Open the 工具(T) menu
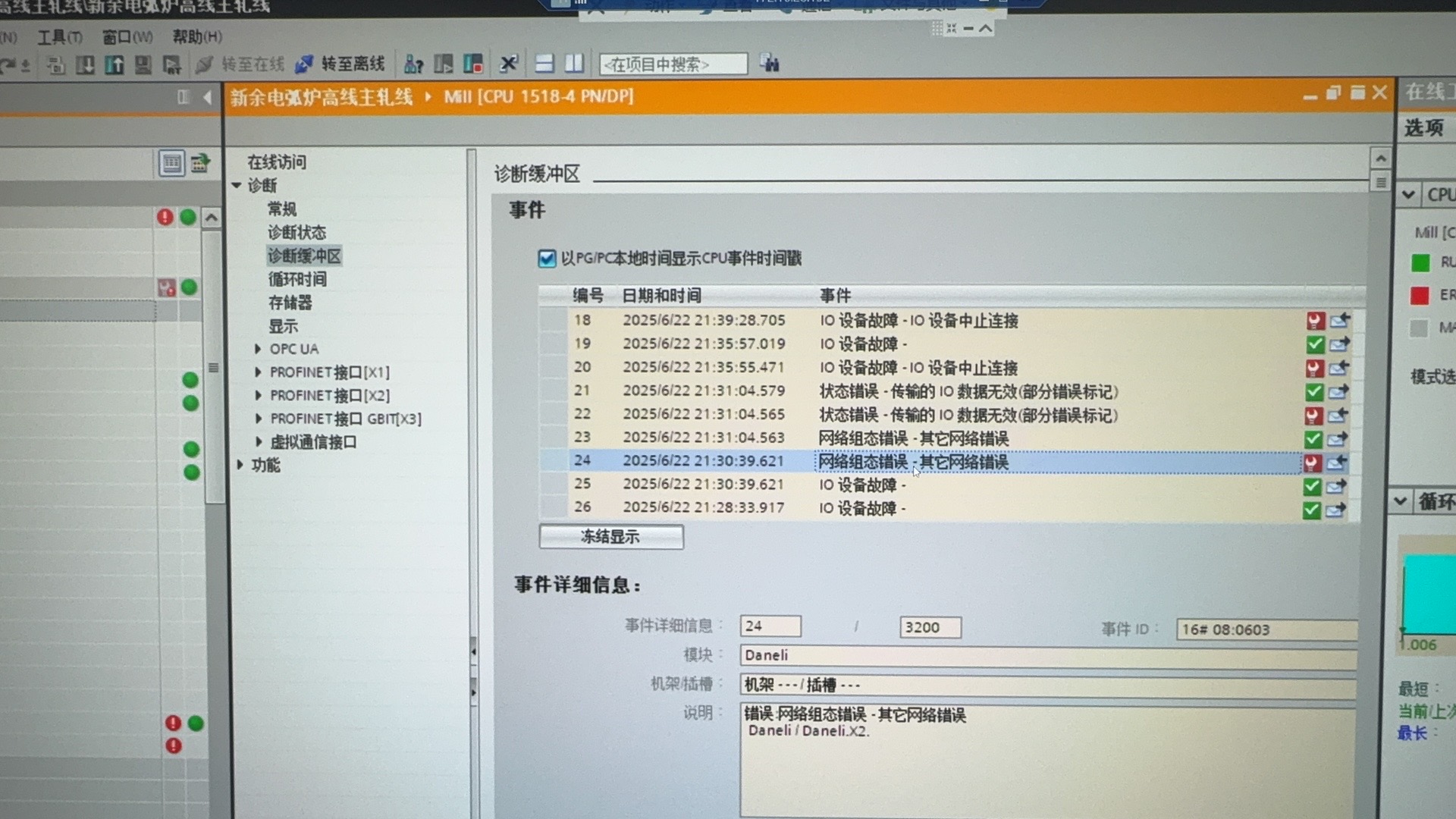The width and height of the screenshot is (1456, 819). pos(59,37)
